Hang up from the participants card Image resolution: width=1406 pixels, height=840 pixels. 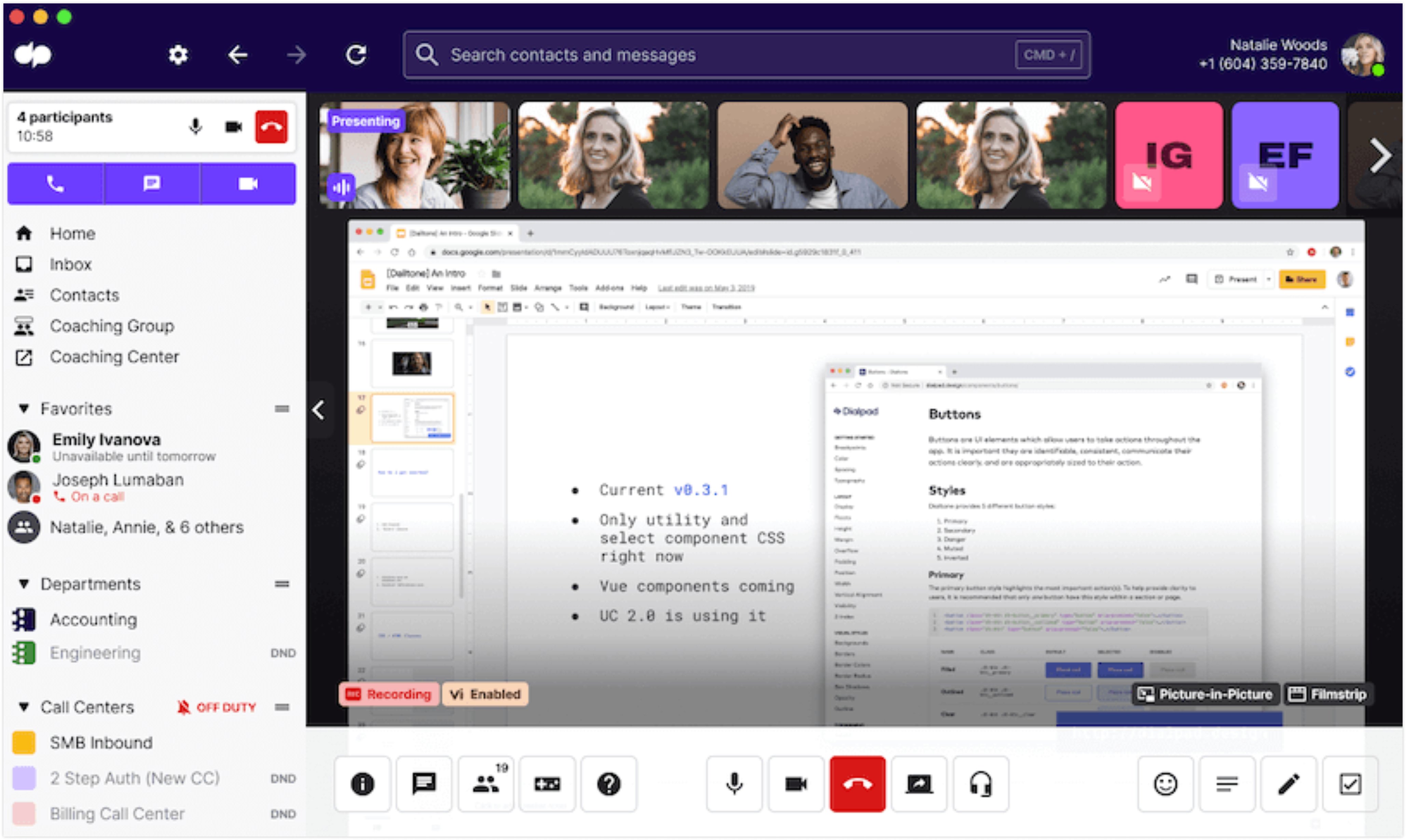pyautogui.click(x=272, y=126)
